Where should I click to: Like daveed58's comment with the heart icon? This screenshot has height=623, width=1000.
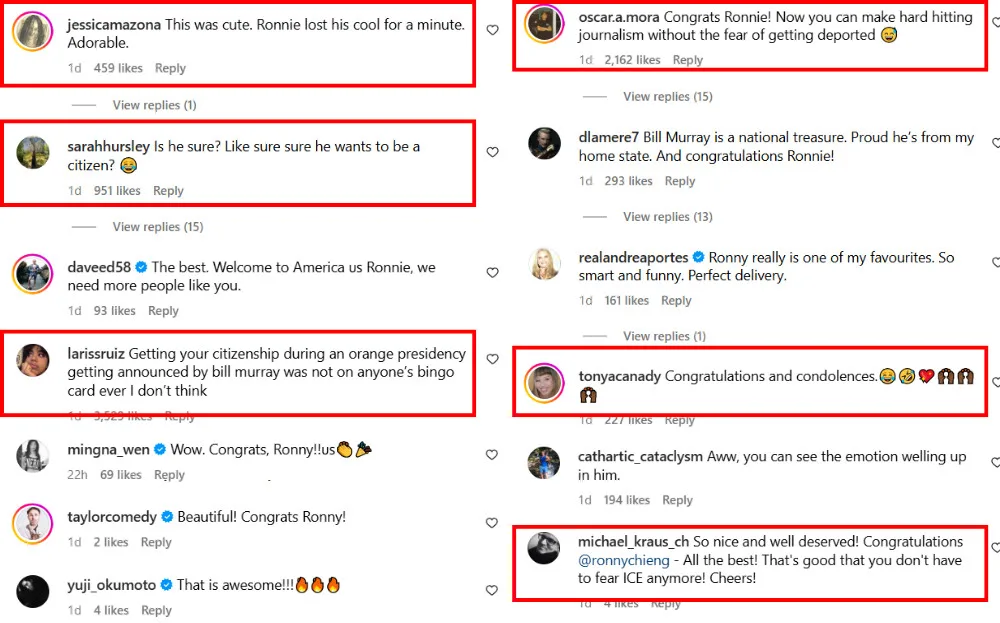[x=492, y=273]
